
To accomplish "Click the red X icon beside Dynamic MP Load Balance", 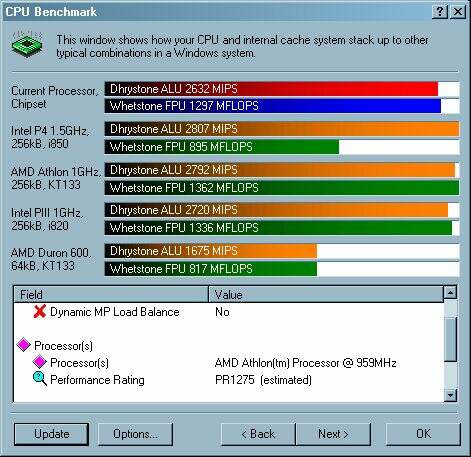I will point(40,312).
